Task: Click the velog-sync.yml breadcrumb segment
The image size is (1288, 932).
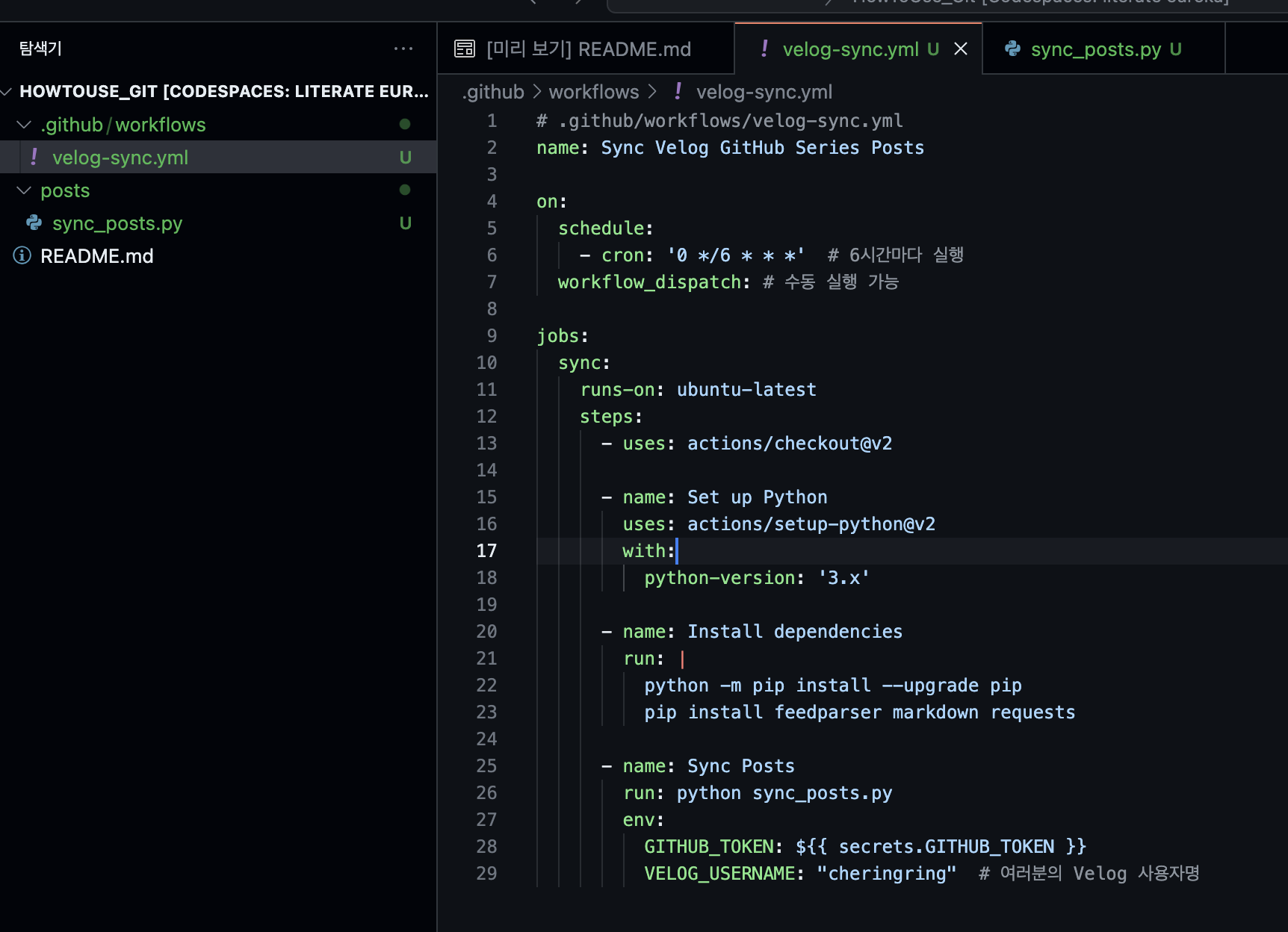Action: pyautogui.click(x=764, y=91)
